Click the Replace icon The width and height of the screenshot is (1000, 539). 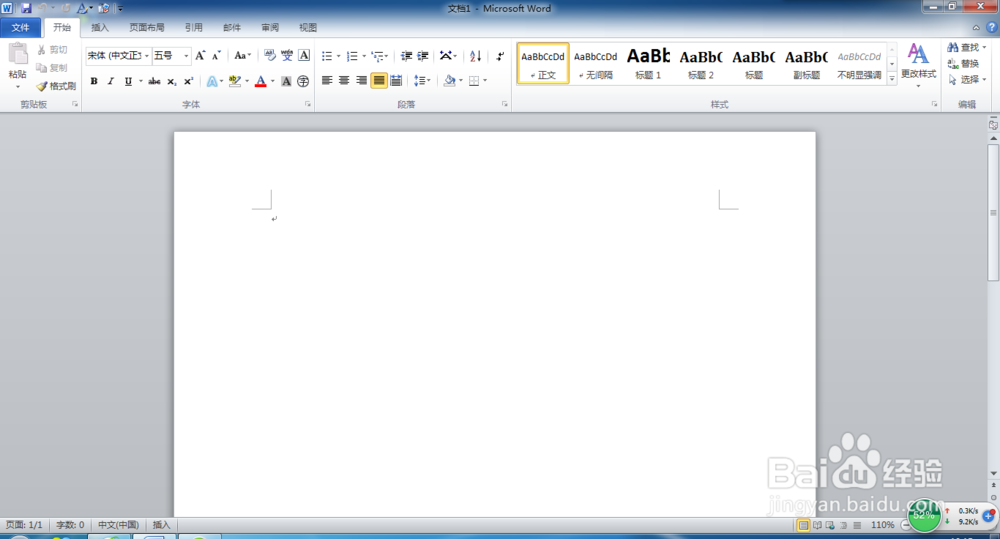pos(953,63)
